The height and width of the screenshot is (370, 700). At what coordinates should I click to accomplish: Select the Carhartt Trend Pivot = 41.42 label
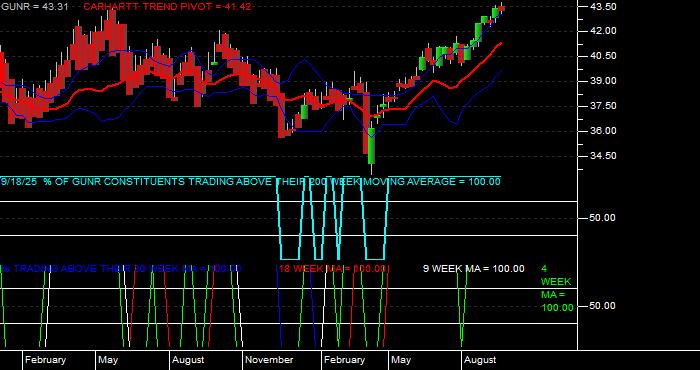click(x=167, y=7)
